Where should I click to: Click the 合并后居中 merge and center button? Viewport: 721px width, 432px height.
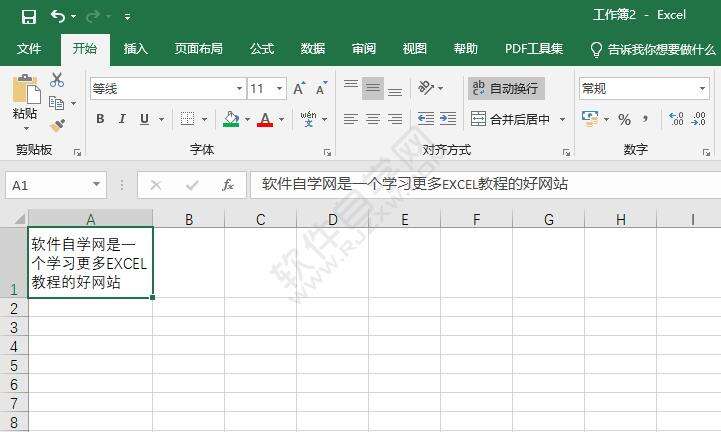click(x=510, y=120)
